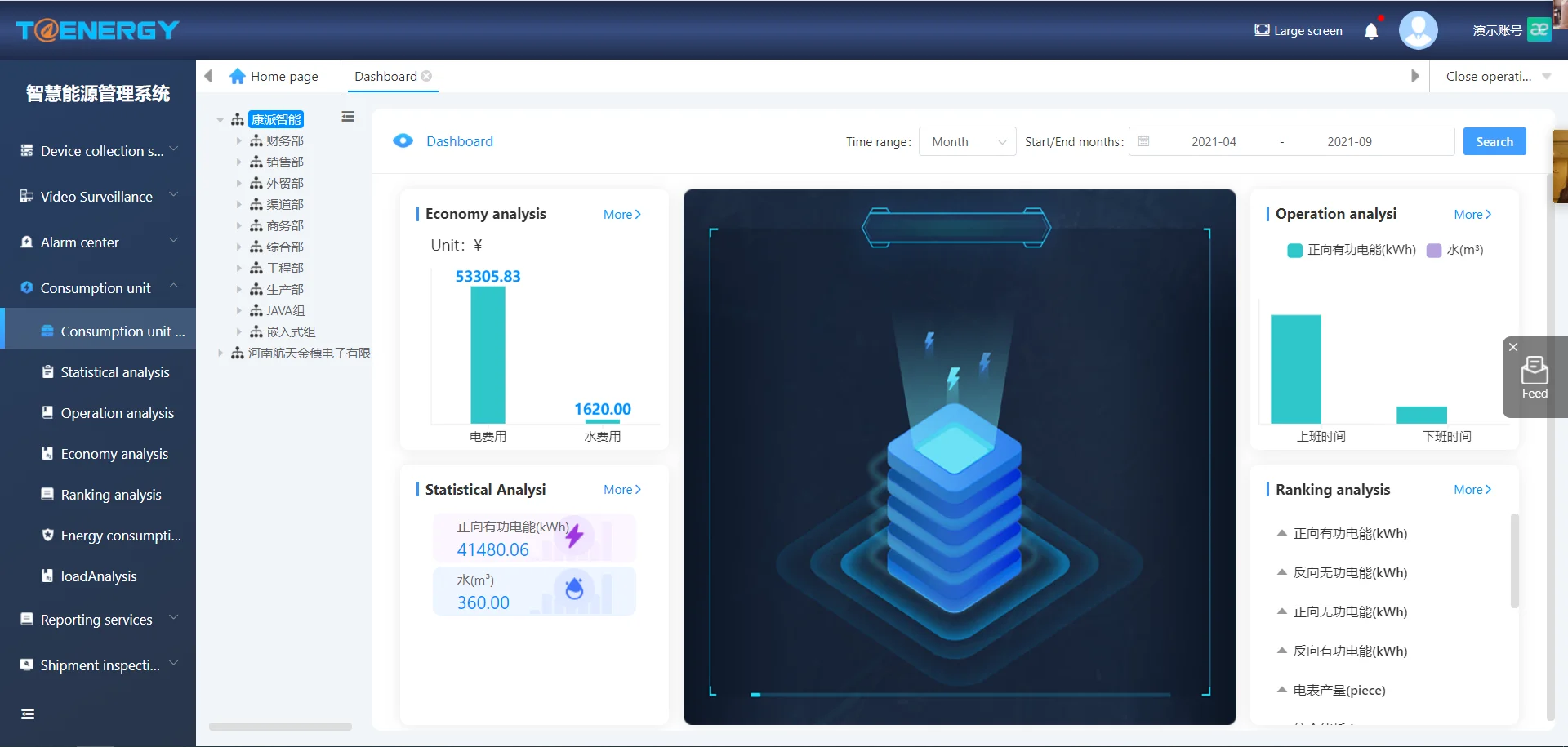Click the start month date field

[1213, 141]
